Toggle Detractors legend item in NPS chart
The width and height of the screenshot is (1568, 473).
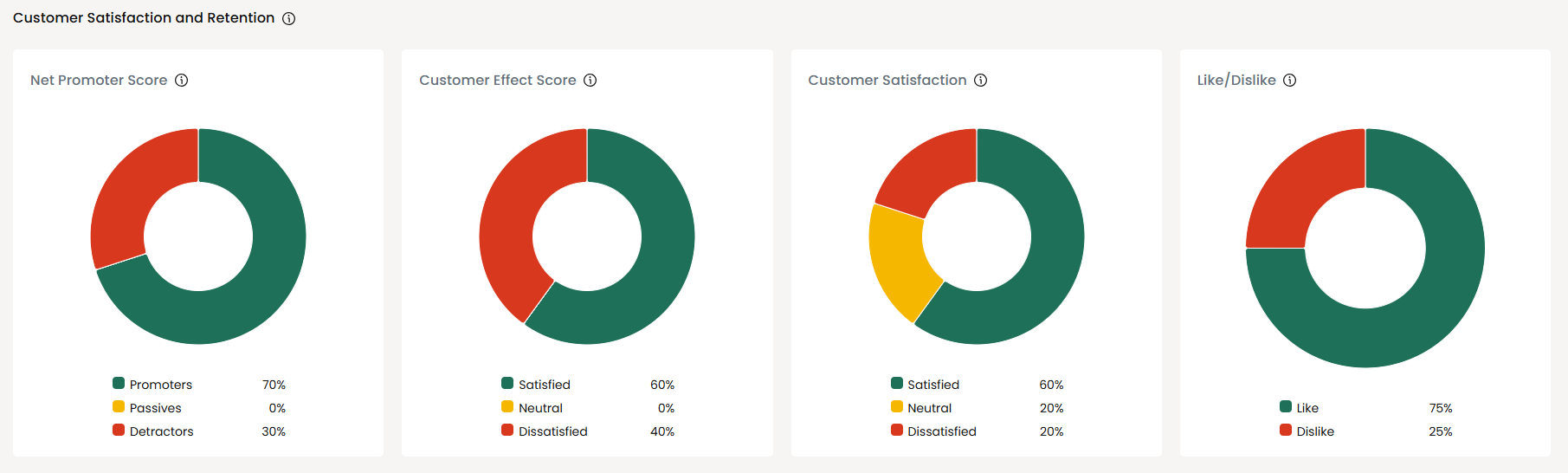pyautogui.click(x=161, y=431)
